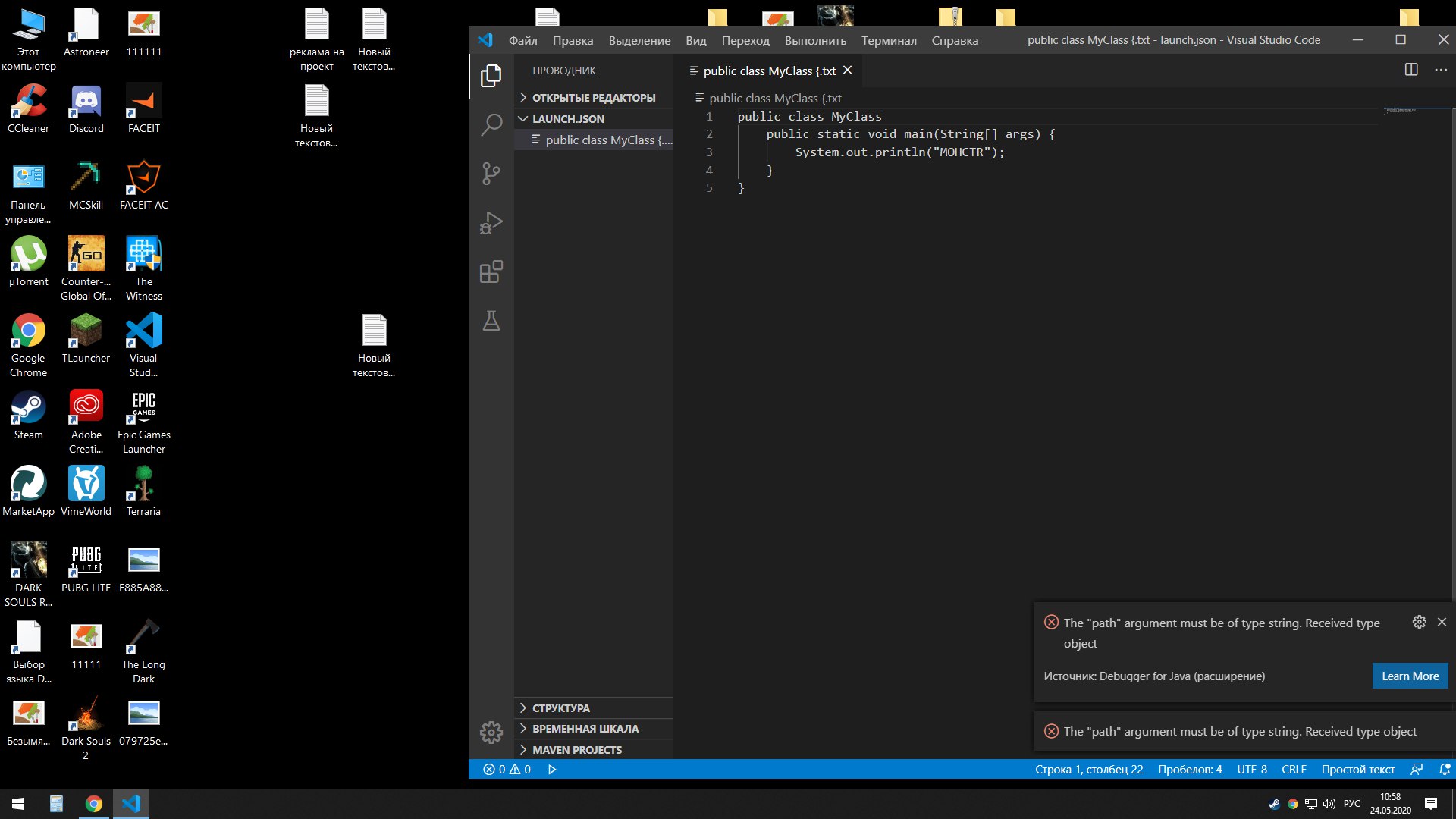Open the Справка menu

point(955,40)
